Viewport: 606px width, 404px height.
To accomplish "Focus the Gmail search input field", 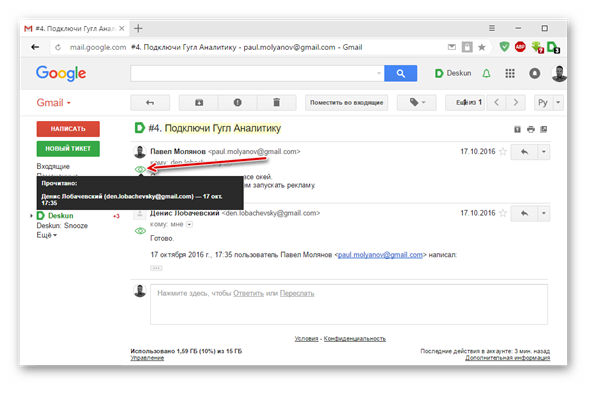I will pyautogui.click(x=253, y=73).
